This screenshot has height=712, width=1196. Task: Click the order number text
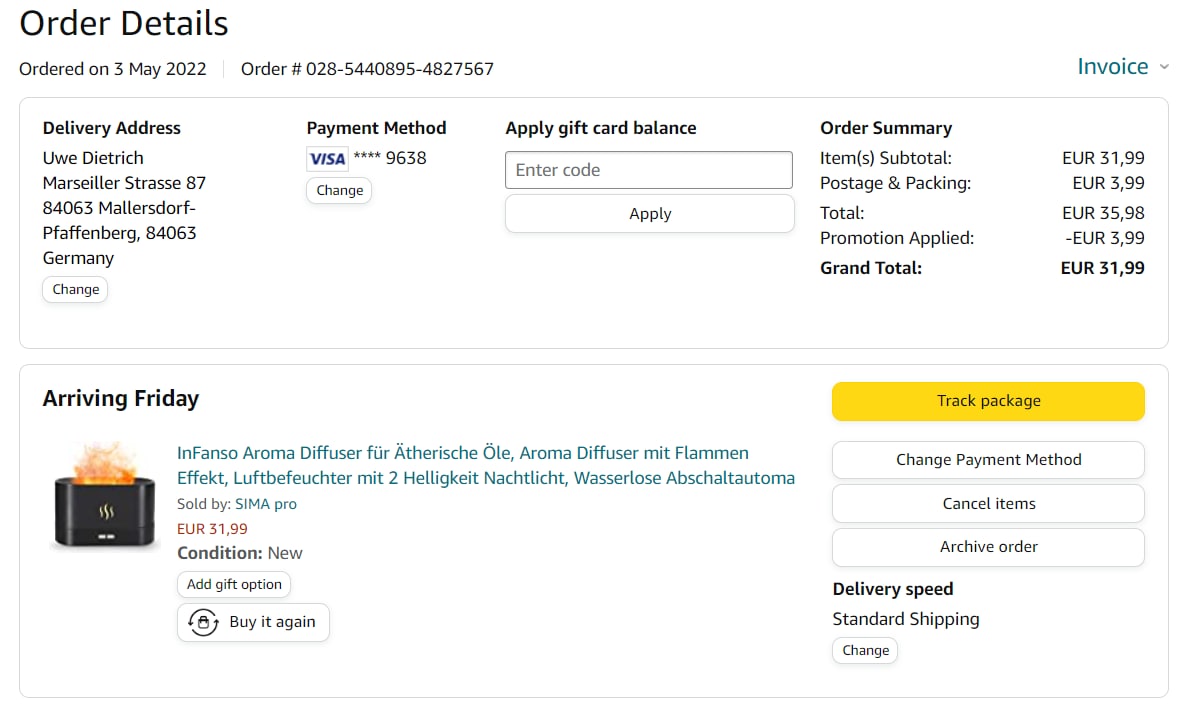click(x=367, y=69)
